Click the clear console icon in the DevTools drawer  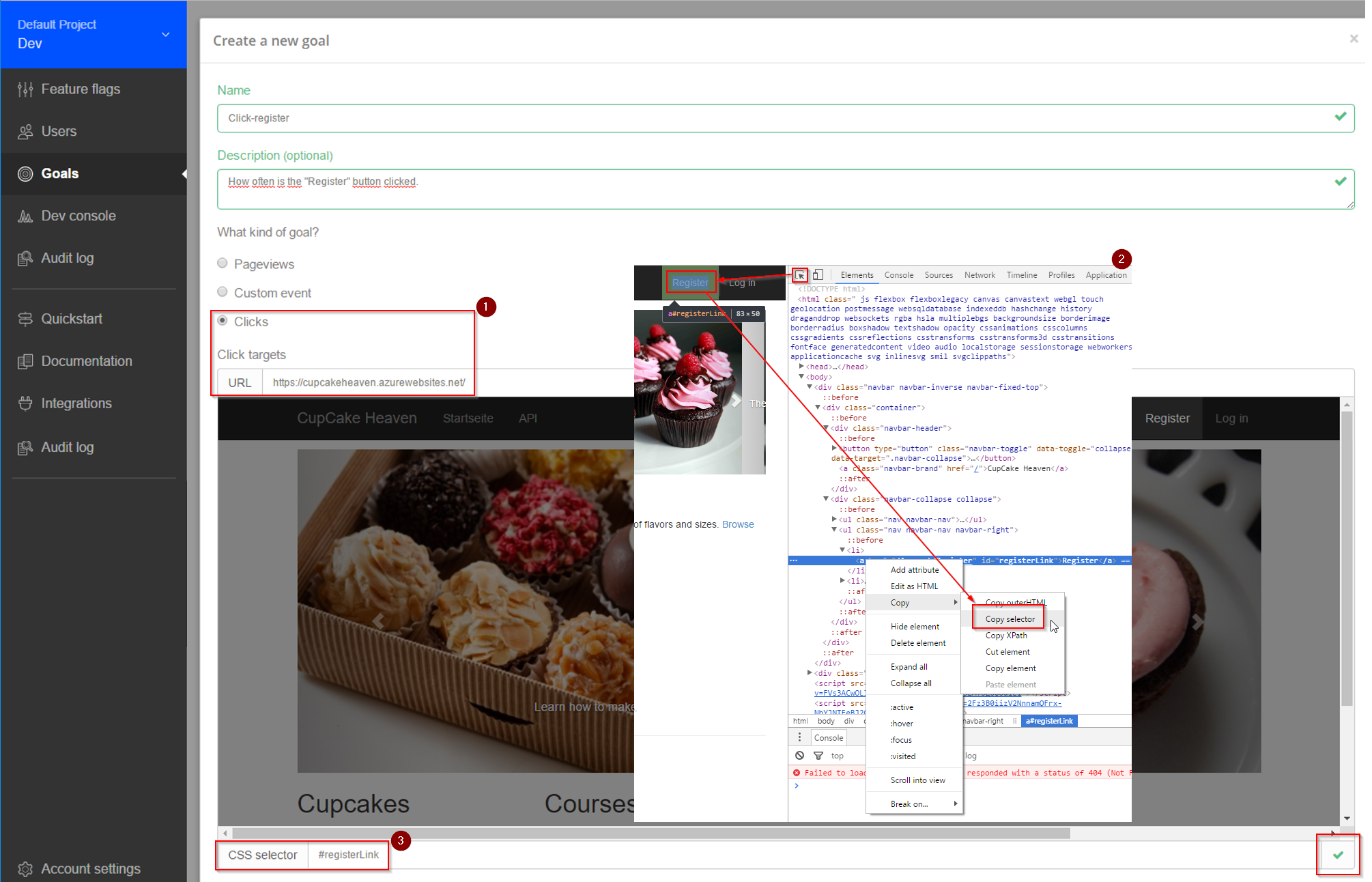(799, 756)
